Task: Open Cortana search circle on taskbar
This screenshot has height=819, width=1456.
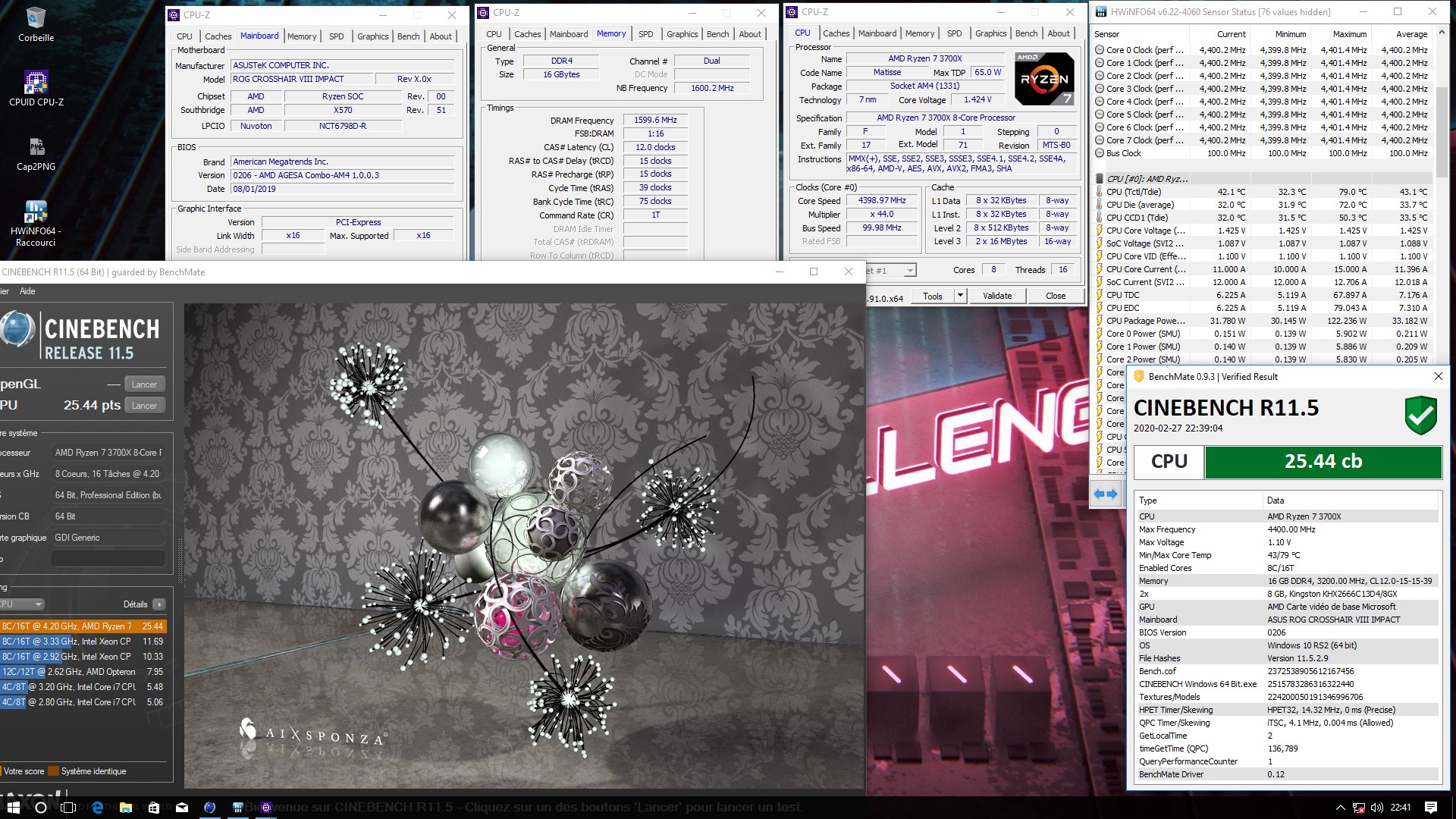Action: [41, 808]
